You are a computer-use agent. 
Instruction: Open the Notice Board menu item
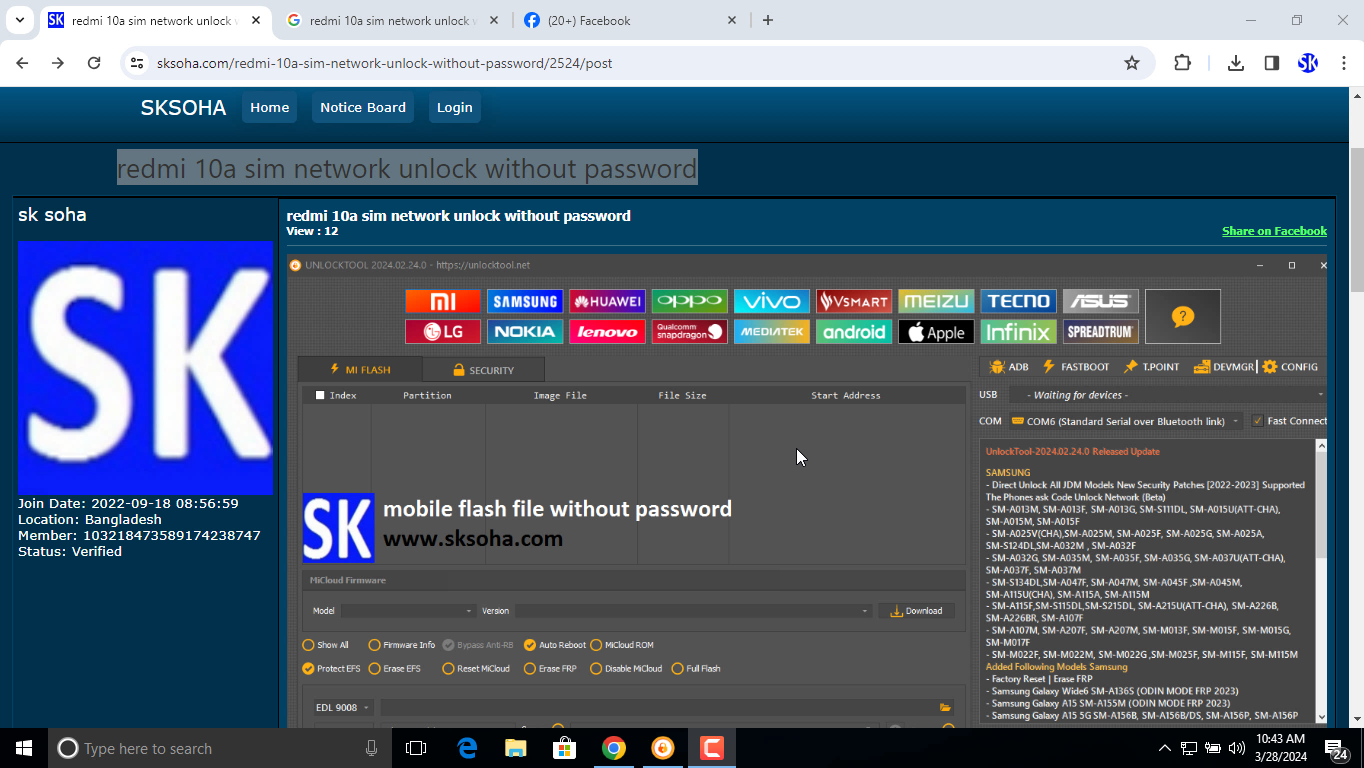click(363, 108)
